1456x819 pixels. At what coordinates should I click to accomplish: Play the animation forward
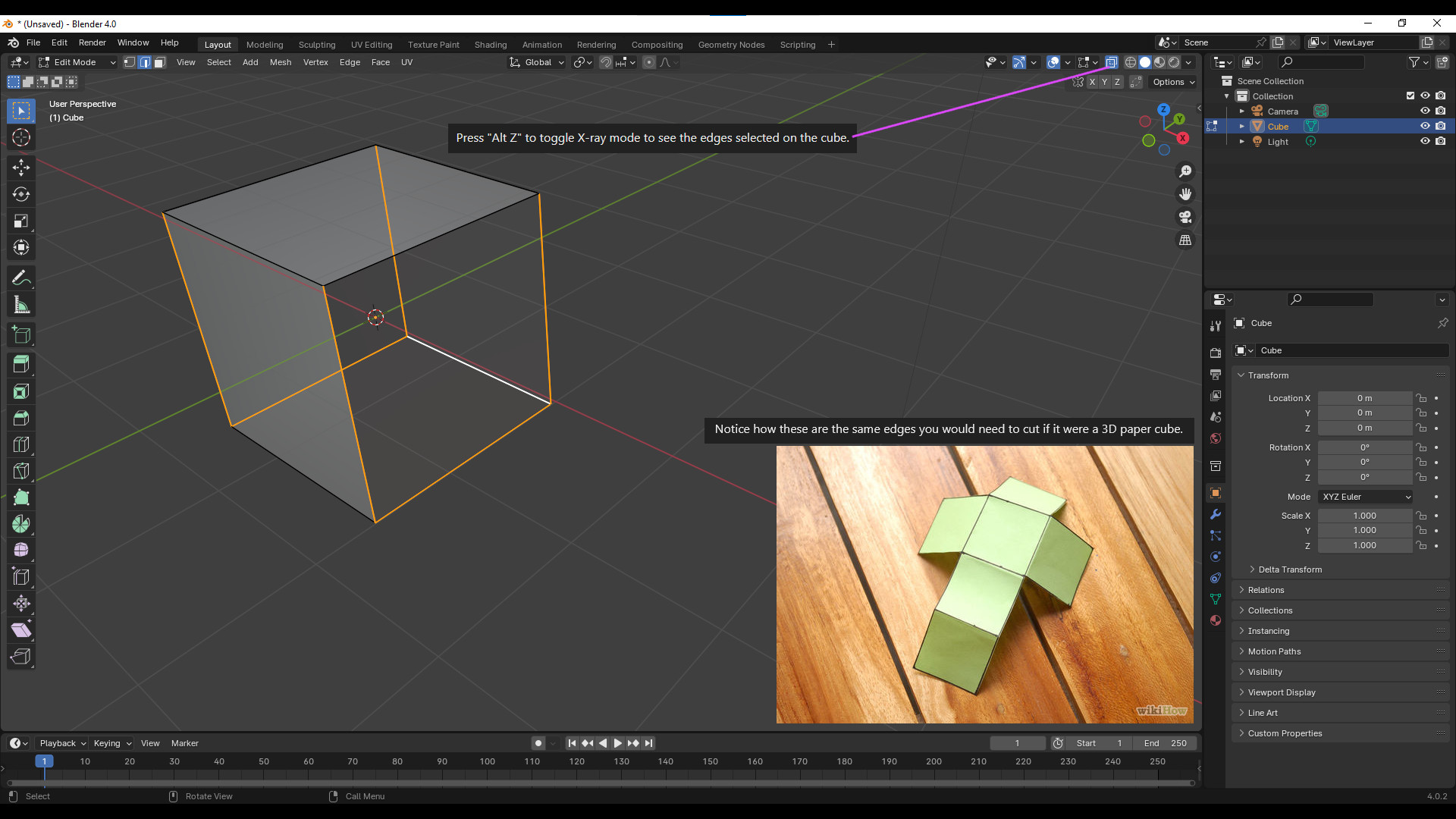pyautogui.click(x=617, y=743)
